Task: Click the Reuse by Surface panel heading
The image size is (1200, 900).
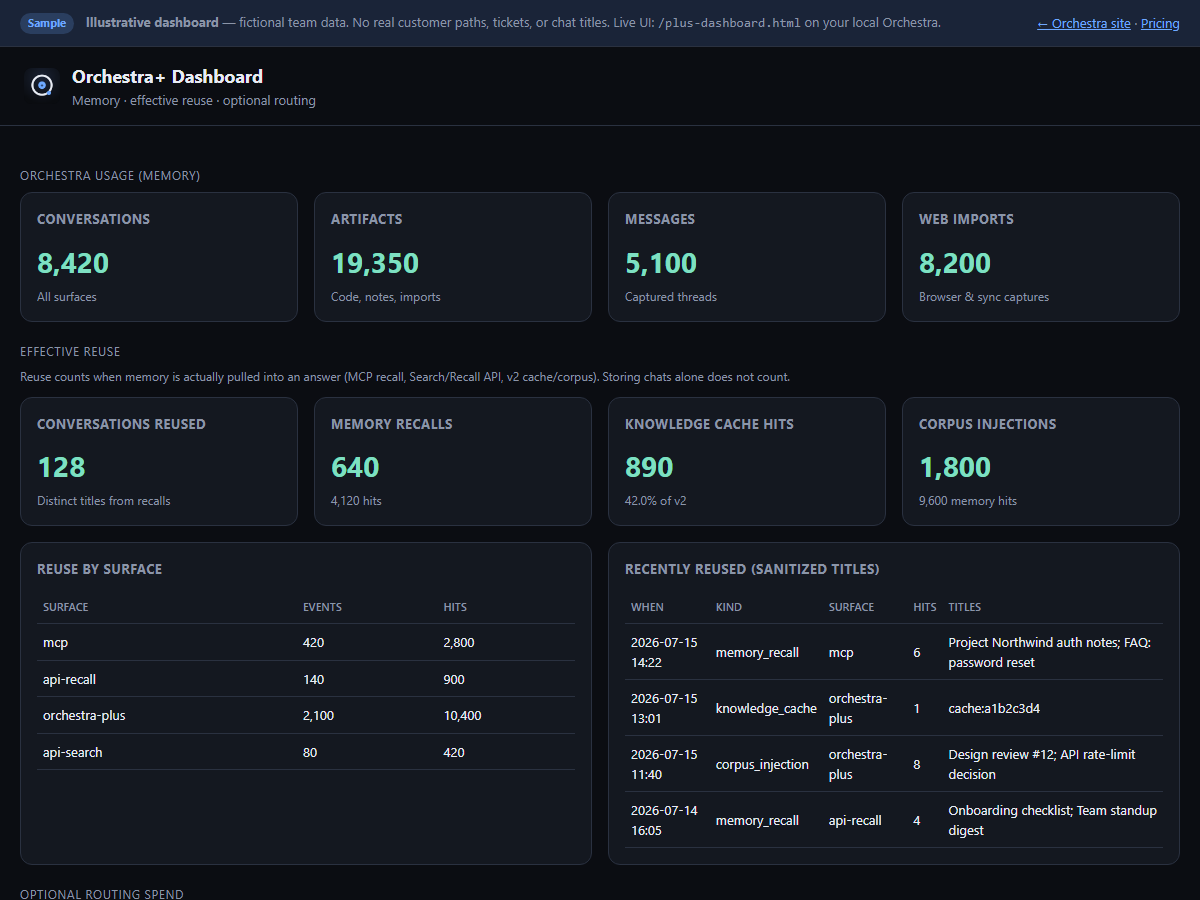Action: pyautogui.click(x=99, y=569)
